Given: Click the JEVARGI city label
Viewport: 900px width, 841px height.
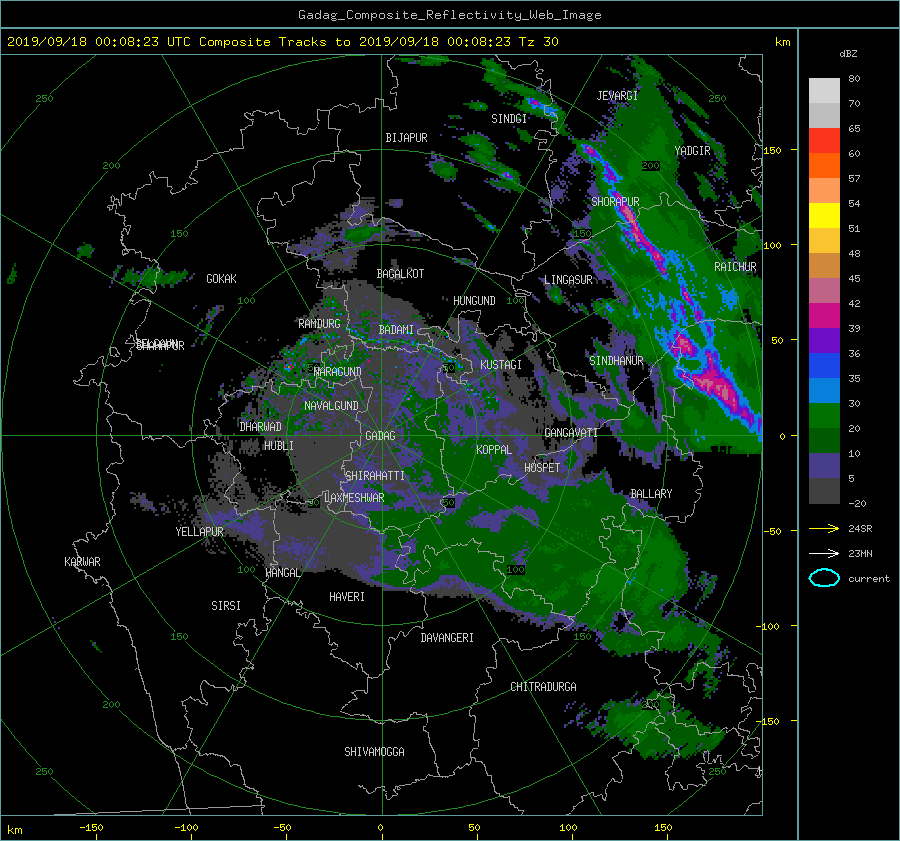Looking at the screenshot, I should pos(617,96).
